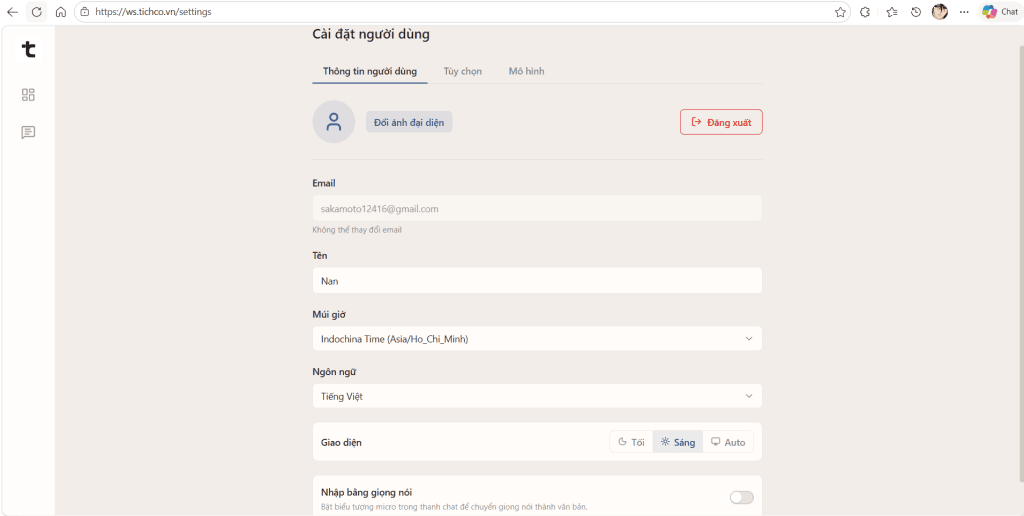The height and width of the screenshot is (516, 1024).
Task: Open the chat messages icon in sidebar
Action: click(x=28, y=133)
